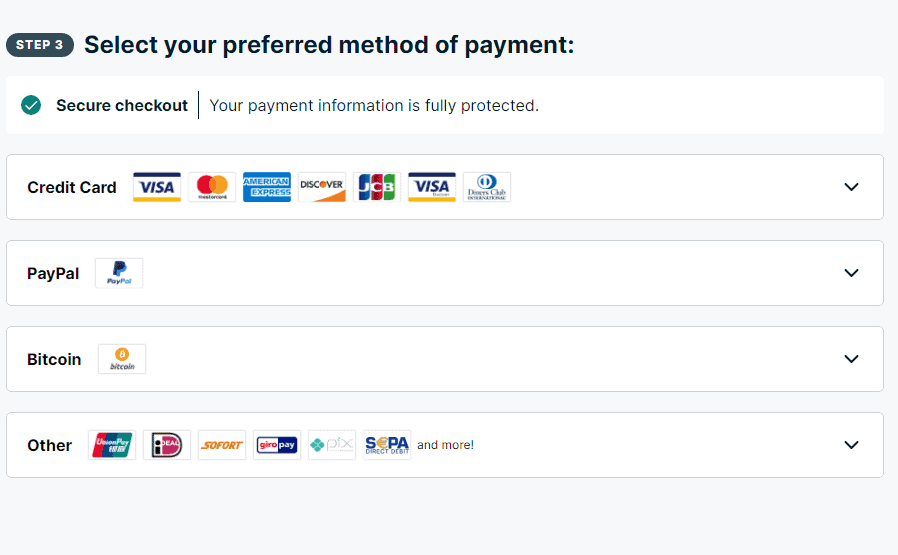Select the American Express logo
This screenshot has width=898, height=555.
(267, 187)
